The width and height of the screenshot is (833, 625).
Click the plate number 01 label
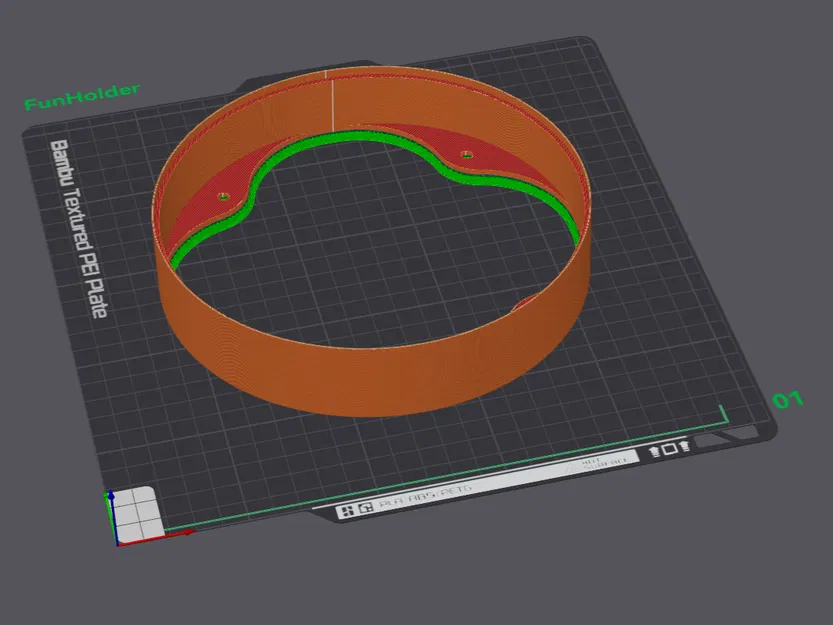[x=787, y=400]
